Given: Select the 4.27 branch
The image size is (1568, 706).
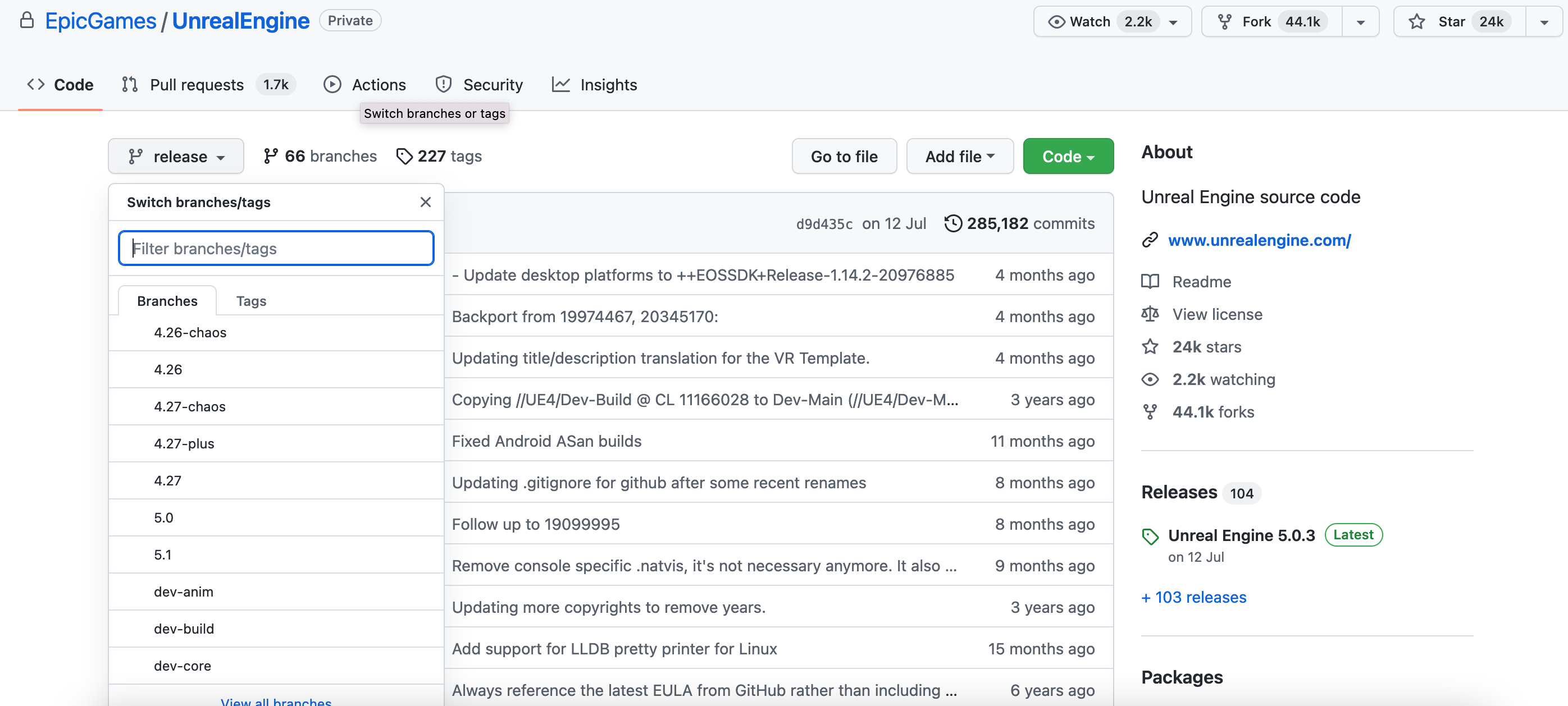Looking at the screenshot, I should click(x=276, y=481).
